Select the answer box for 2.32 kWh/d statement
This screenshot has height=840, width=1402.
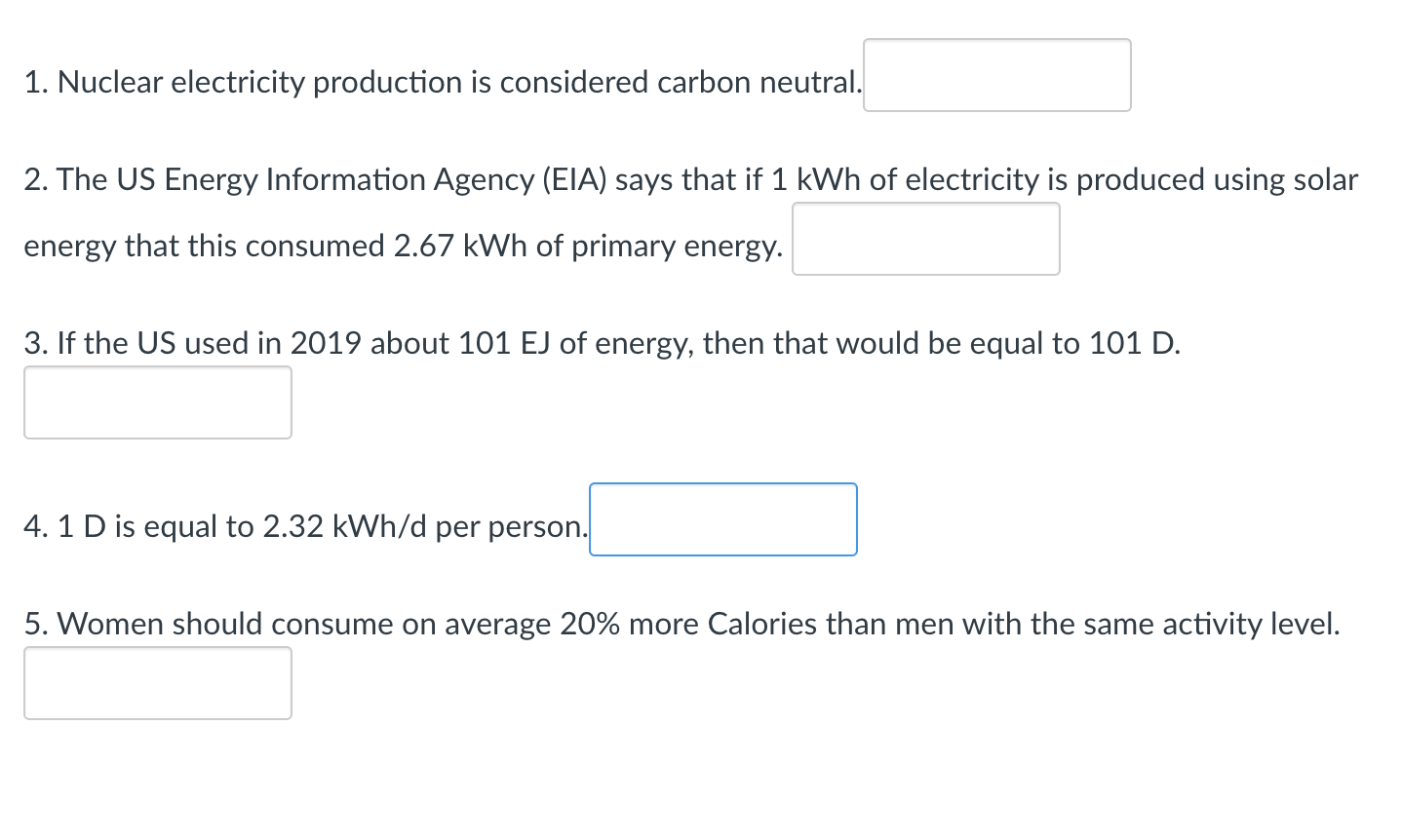click(722, 519)
